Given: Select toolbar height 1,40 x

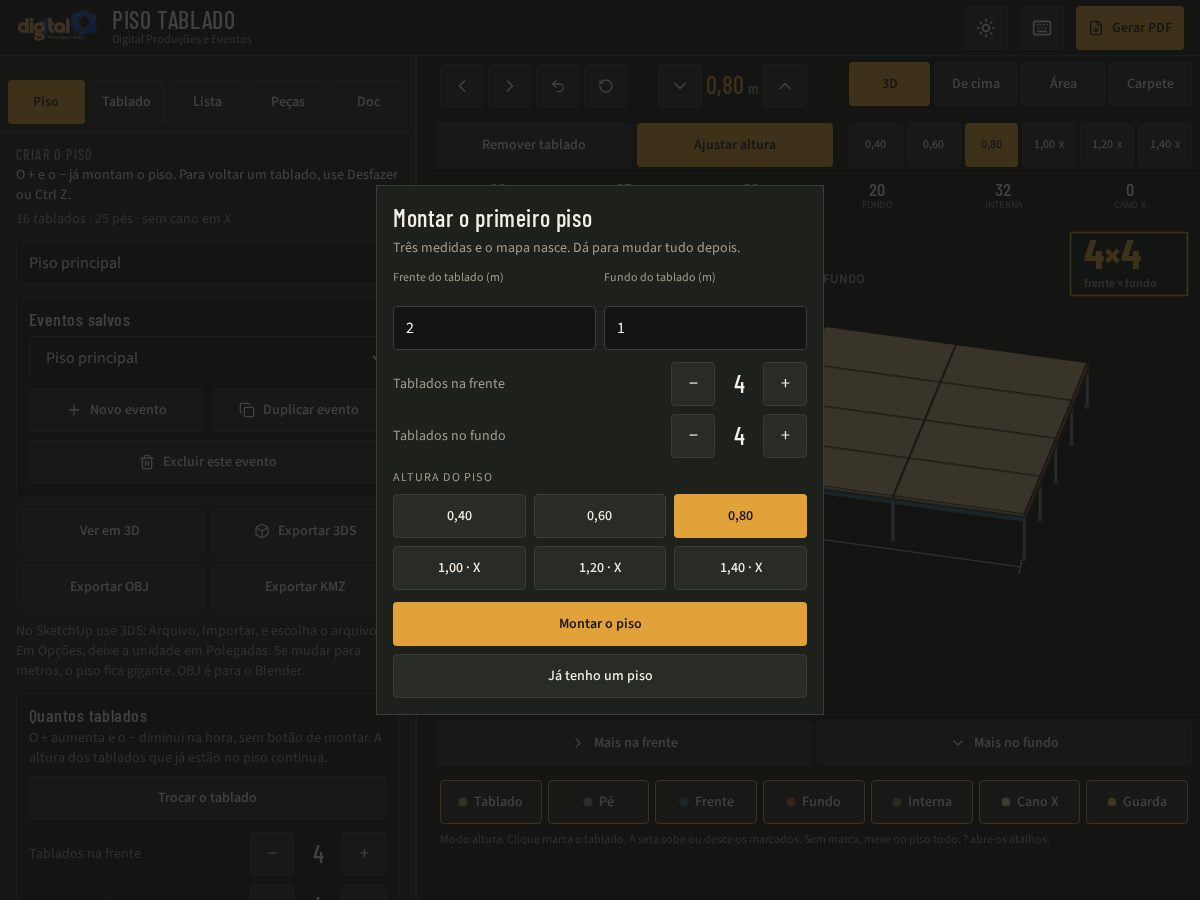Looking at the screenshot, I should [1165, 145].
